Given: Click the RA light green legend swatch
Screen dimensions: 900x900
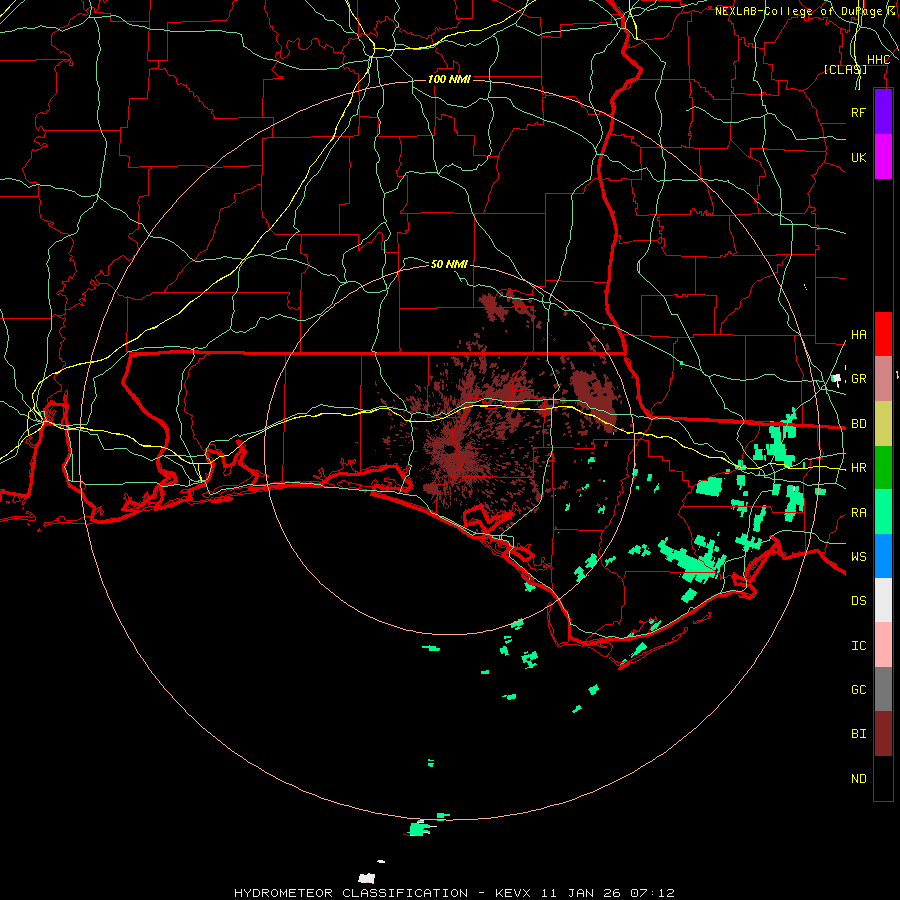Looking at the screenshot, I should coord(883,512).
